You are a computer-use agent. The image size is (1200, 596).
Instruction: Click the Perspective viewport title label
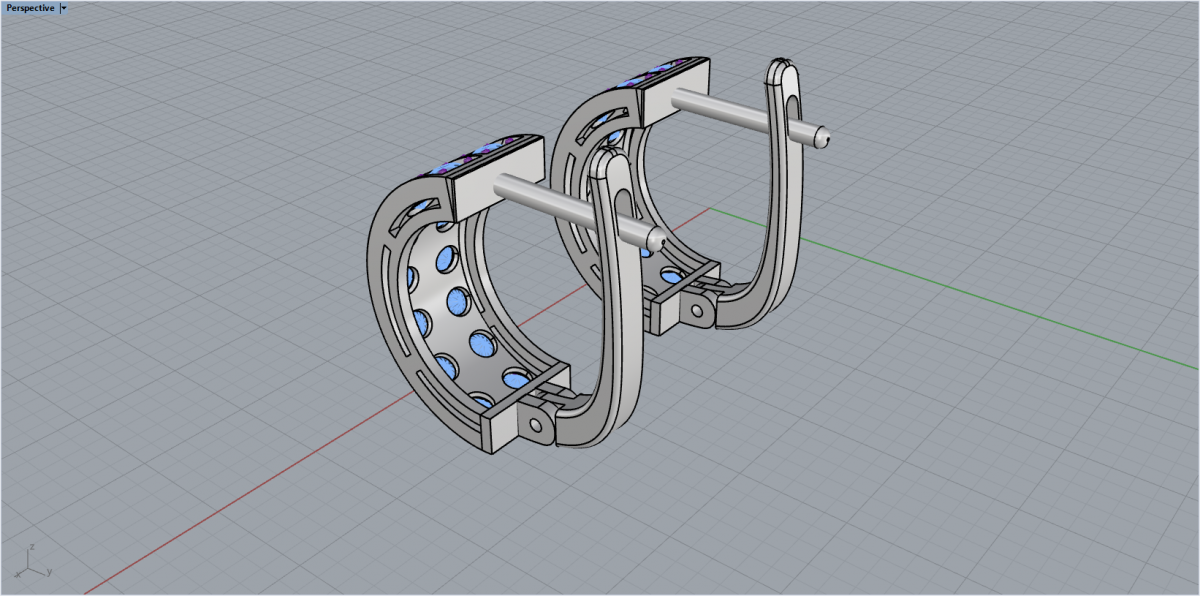30,8
